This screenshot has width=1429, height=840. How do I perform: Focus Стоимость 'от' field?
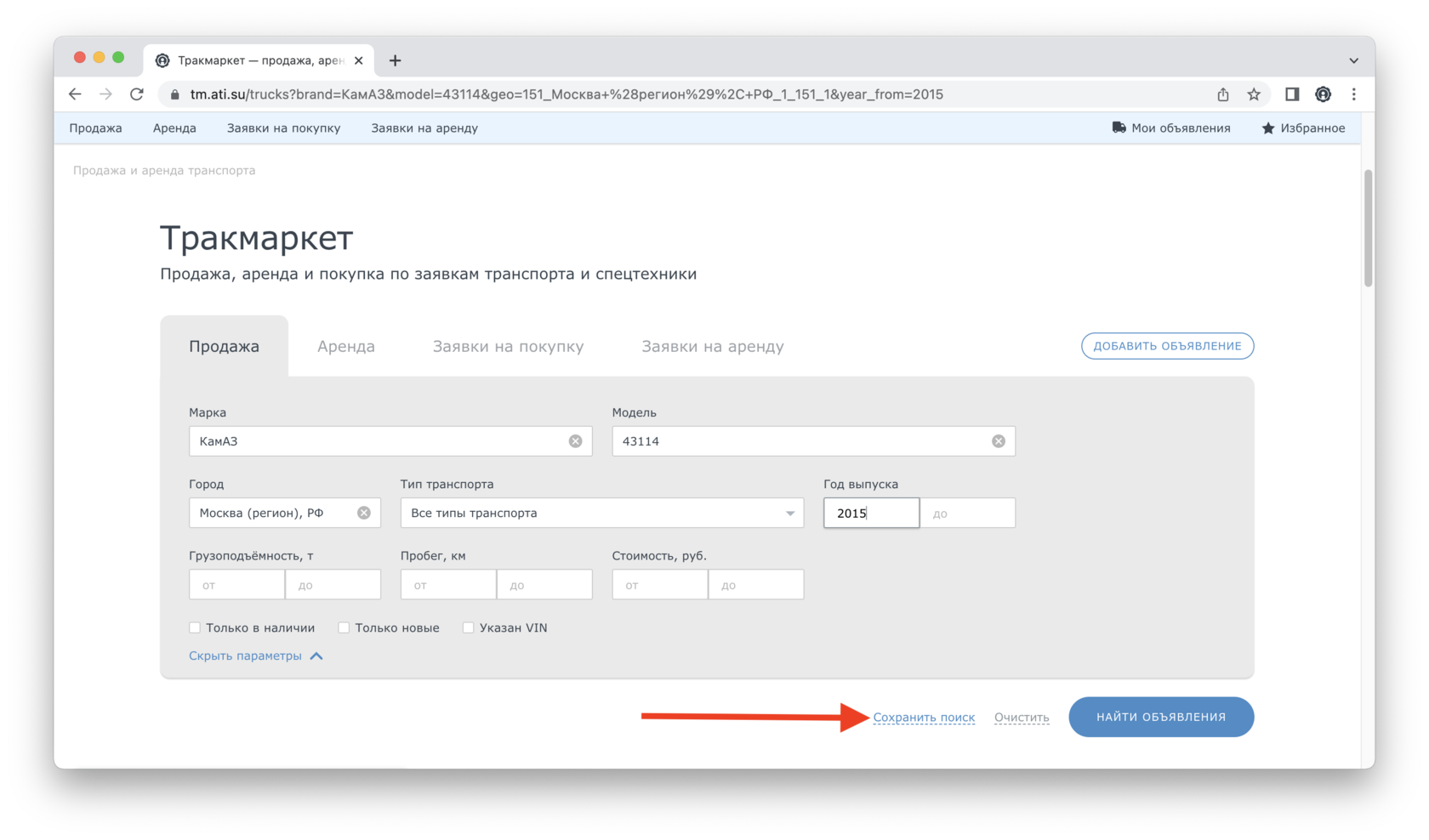point(660,585)
